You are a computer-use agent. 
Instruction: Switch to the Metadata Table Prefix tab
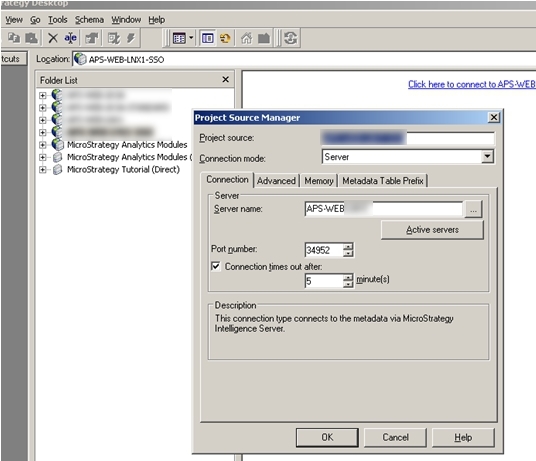pos(383,181)
